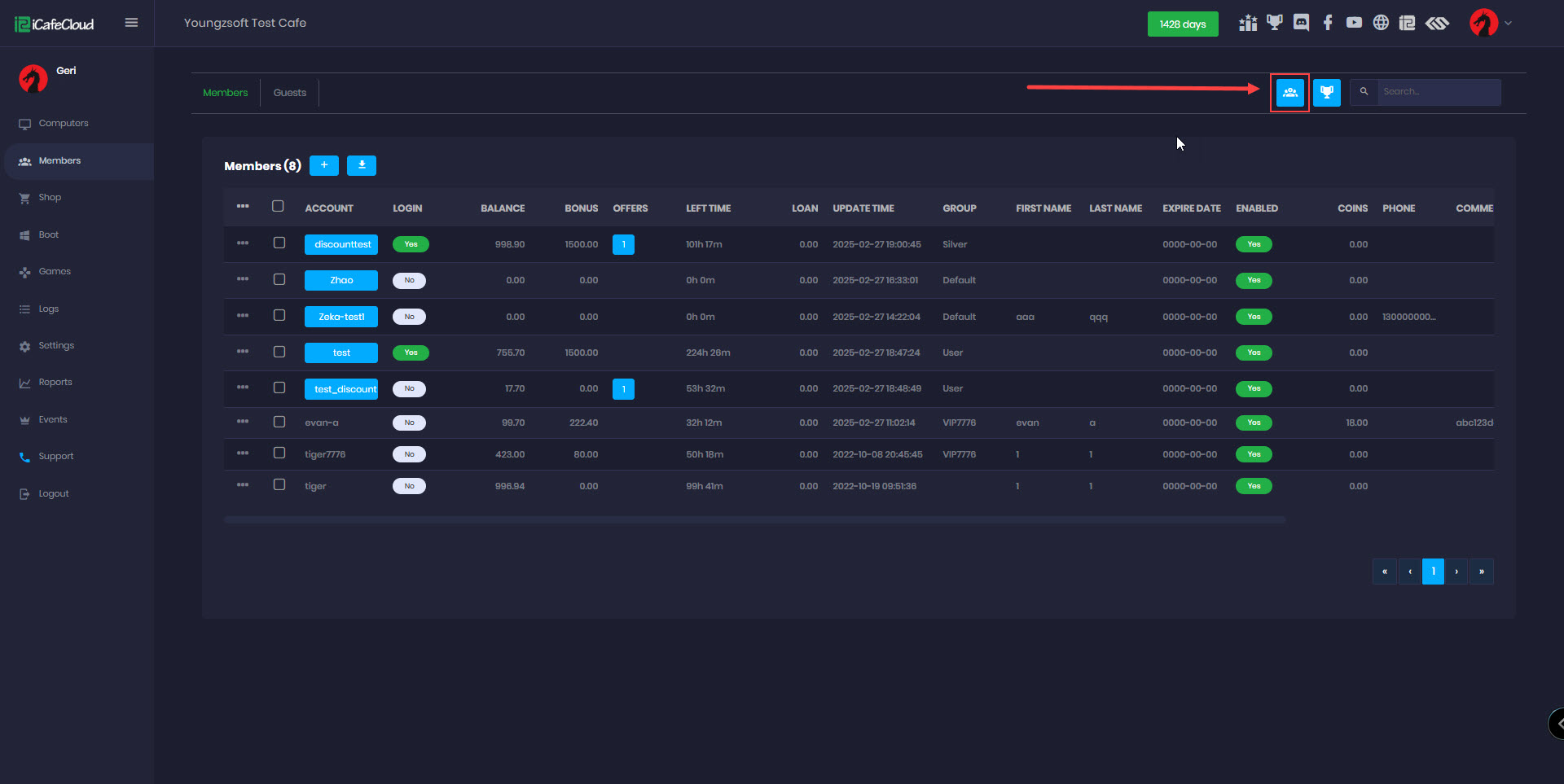Open the three-dot menu for evan-a row

(x=243, y=422)
